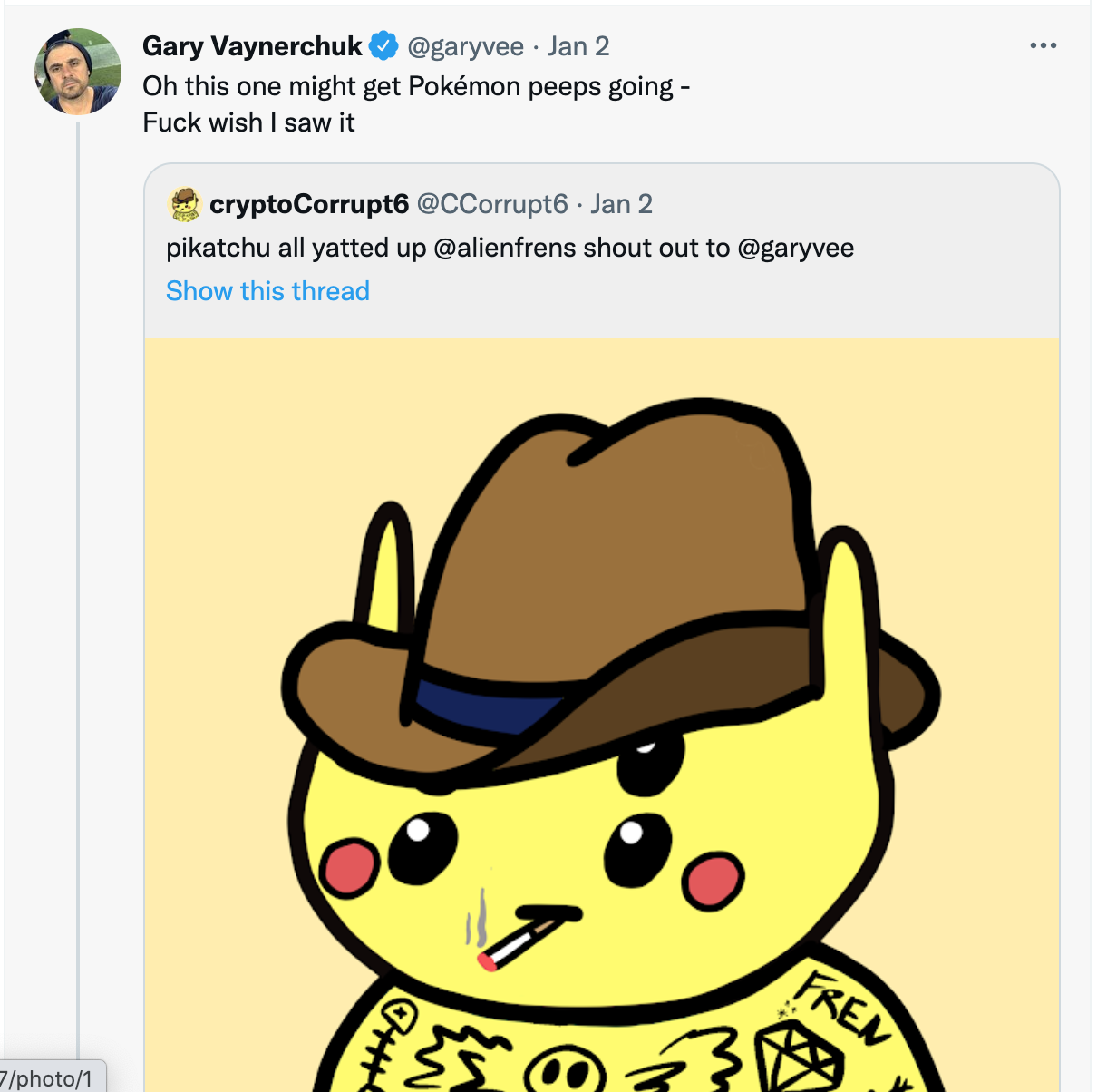Open the @garyvee handle link

(x=467, y=46)
